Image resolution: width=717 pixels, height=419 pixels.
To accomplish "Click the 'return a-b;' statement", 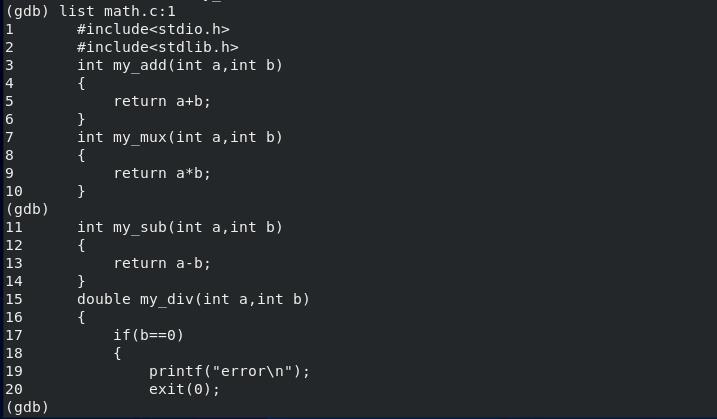I will (162, 263).
